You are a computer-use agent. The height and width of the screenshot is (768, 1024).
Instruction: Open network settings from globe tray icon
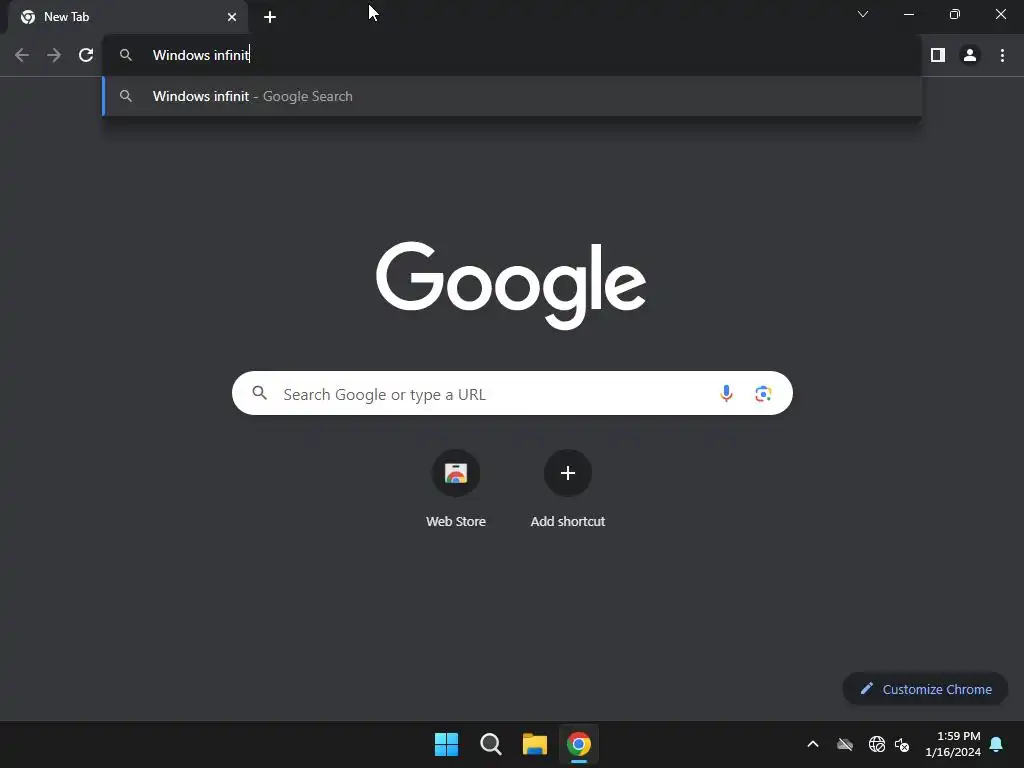[876, 744]
